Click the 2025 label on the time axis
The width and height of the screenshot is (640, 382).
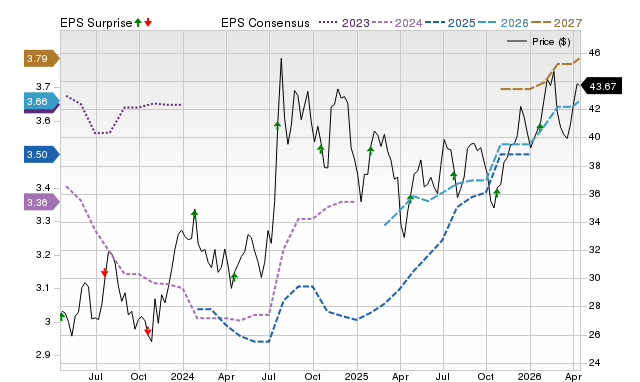(356, 376)
